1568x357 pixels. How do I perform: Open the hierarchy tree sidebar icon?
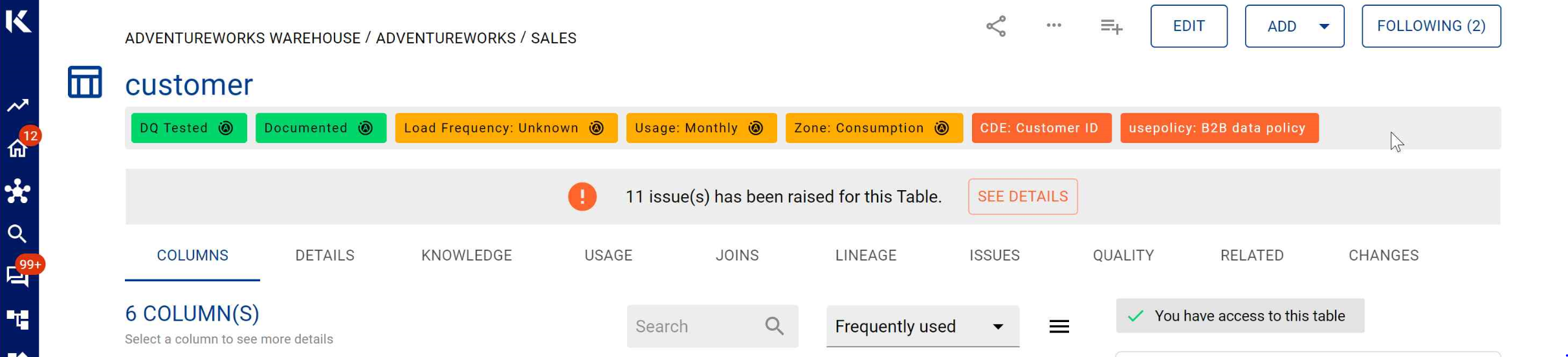(x=17, y=319)
